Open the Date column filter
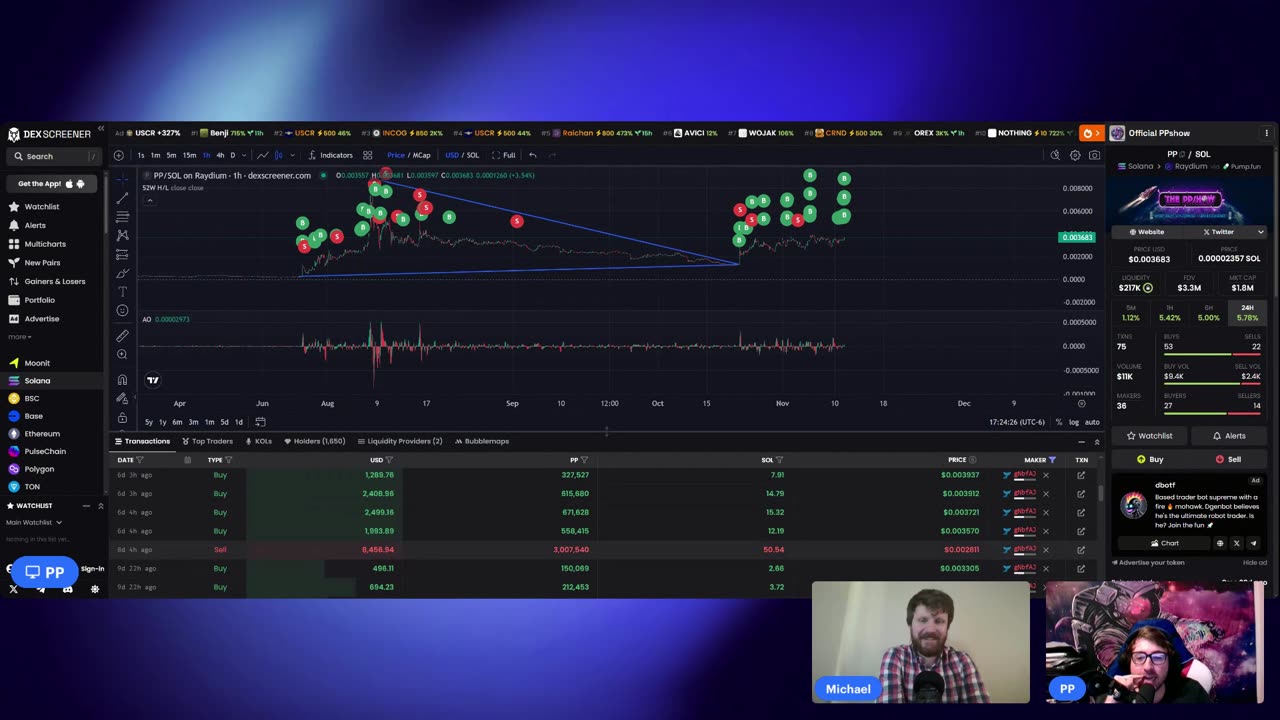 [x=139, y=460]
